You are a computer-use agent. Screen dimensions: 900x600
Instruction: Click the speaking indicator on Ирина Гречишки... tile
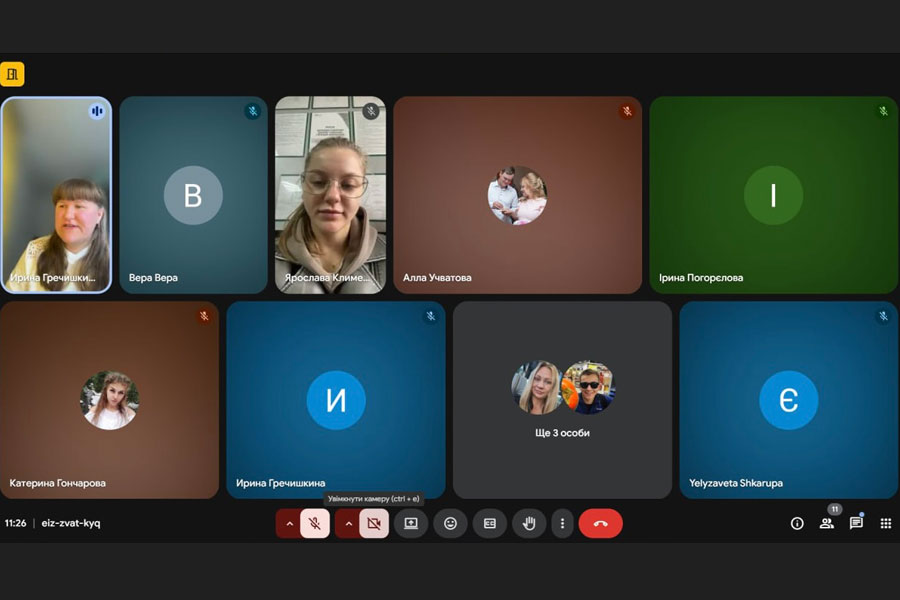[97, 111]
